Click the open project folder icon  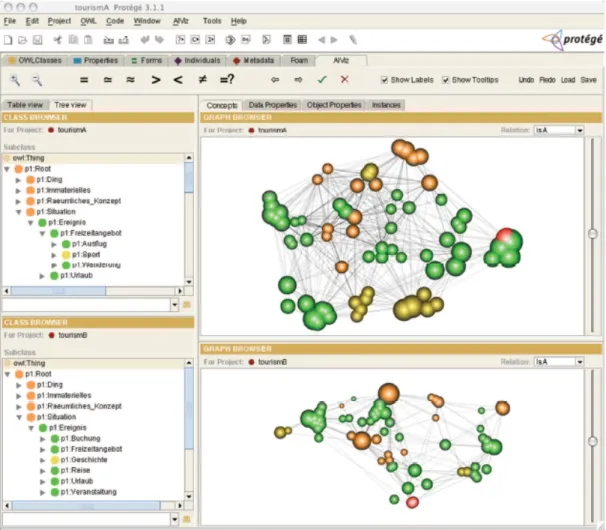click(x=22, y=40)
